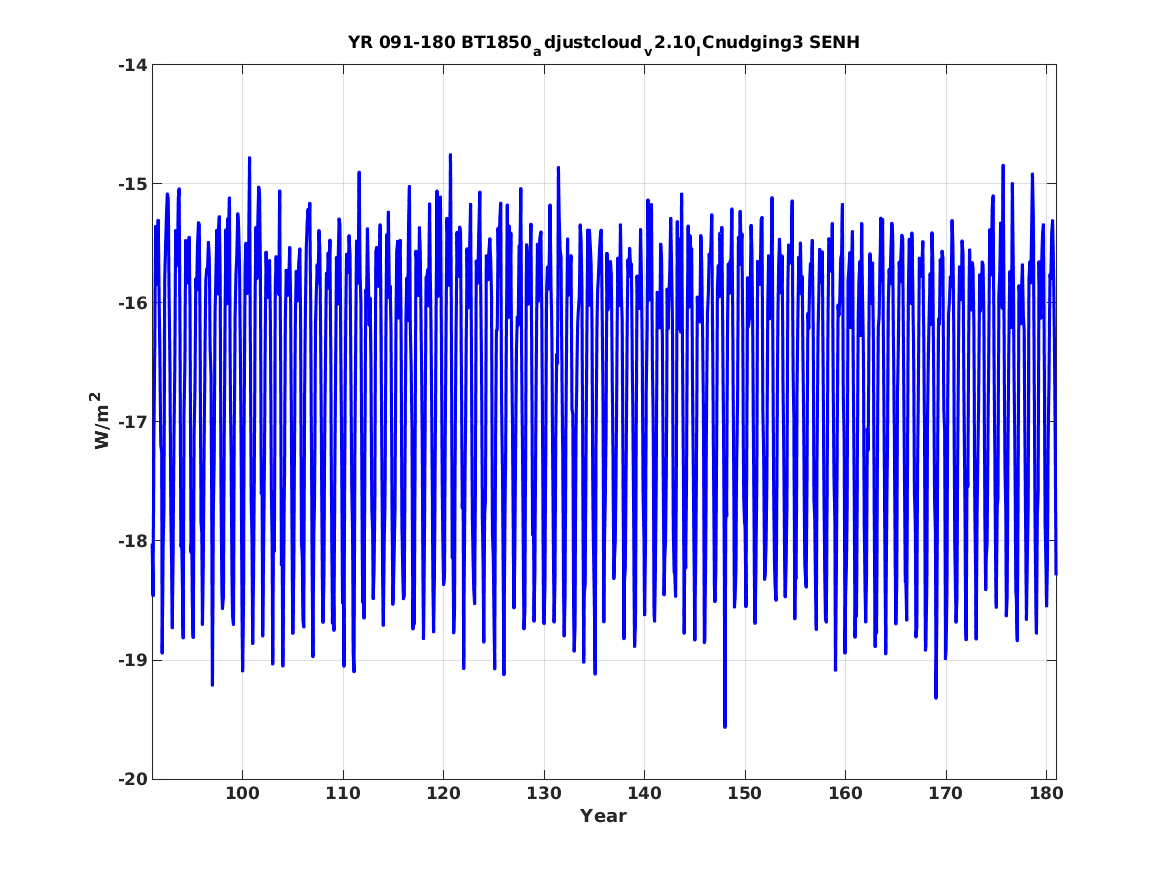1167x875 pixels.
Task: Click the y-axis tick label -20
Action: 132,779
